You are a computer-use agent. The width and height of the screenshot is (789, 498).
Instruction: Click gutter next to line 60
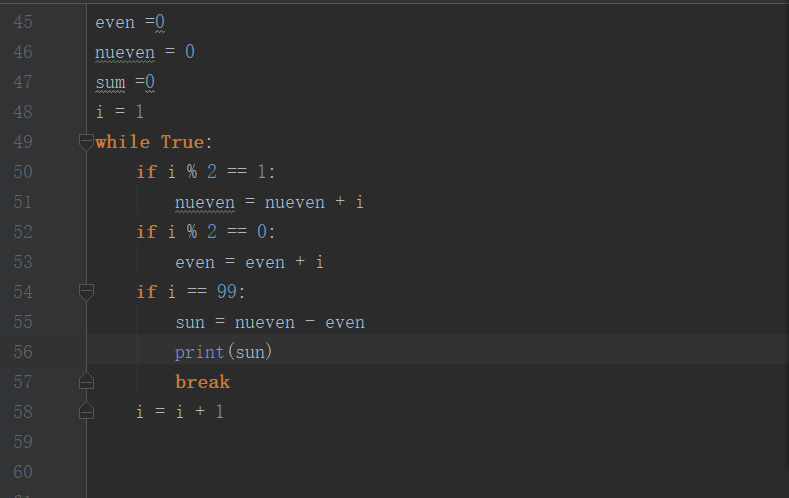coord(23,472)
